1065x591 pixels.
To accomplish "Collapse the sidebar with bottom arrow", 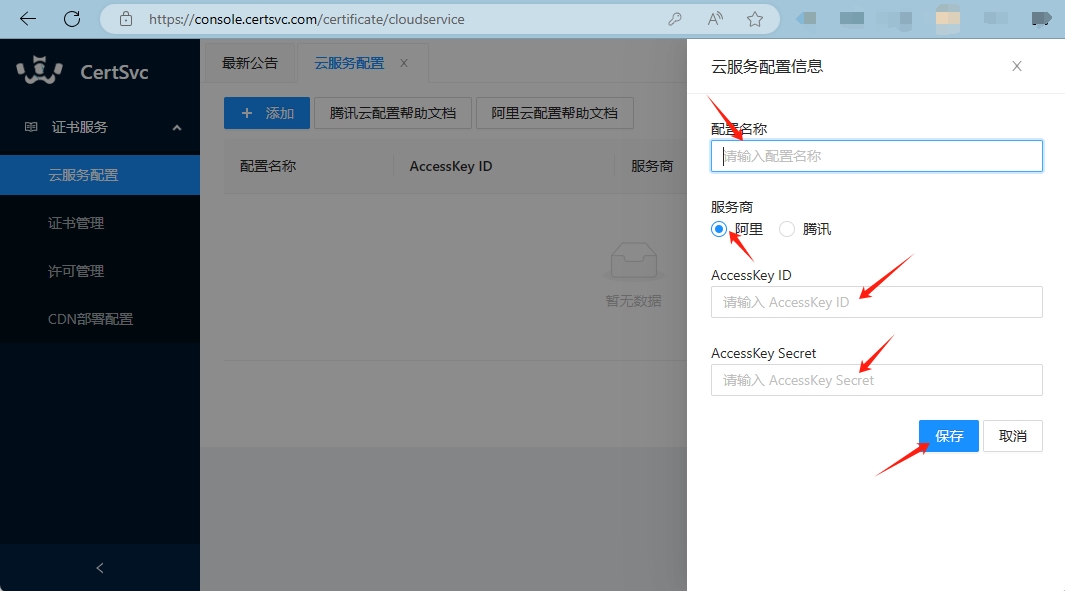I will (x=99, y=567).
